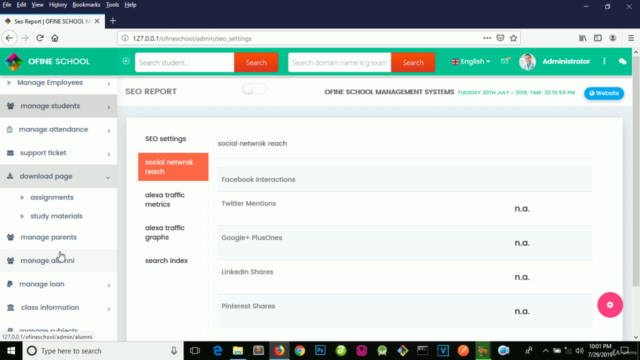Show site information icon in address bar
The height and width of the screenshot is (360, 640).
pos(125,38)
